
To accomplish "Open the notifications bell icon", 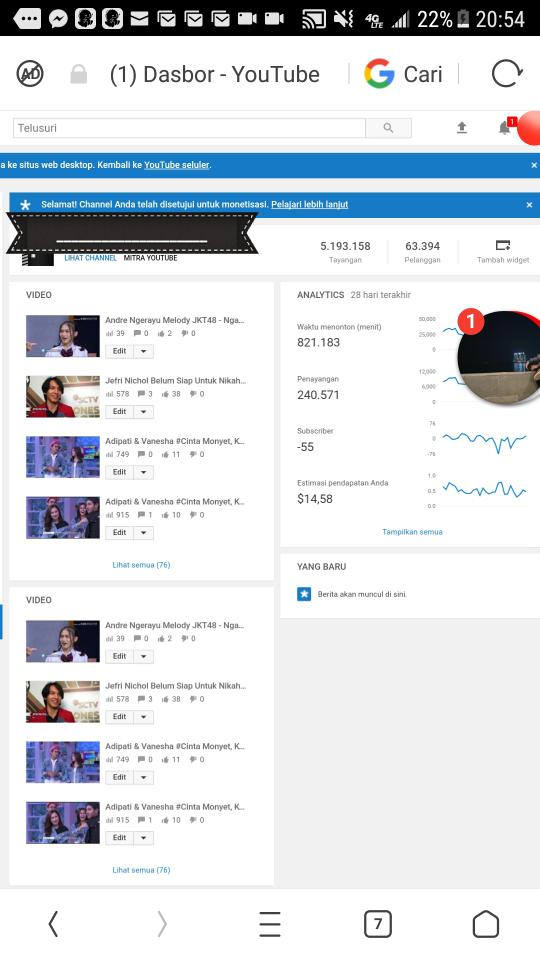I will click(504, 127).
